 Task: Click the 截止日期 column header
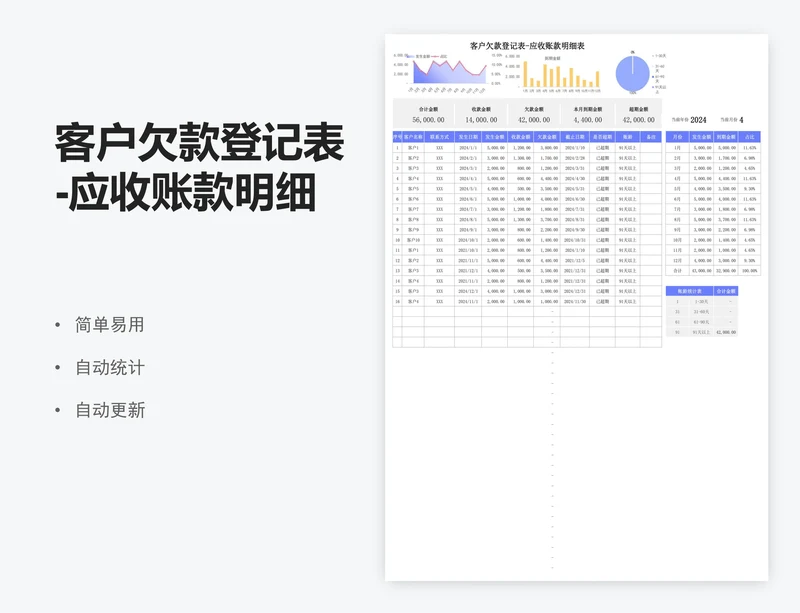click(x=574, y=137)
